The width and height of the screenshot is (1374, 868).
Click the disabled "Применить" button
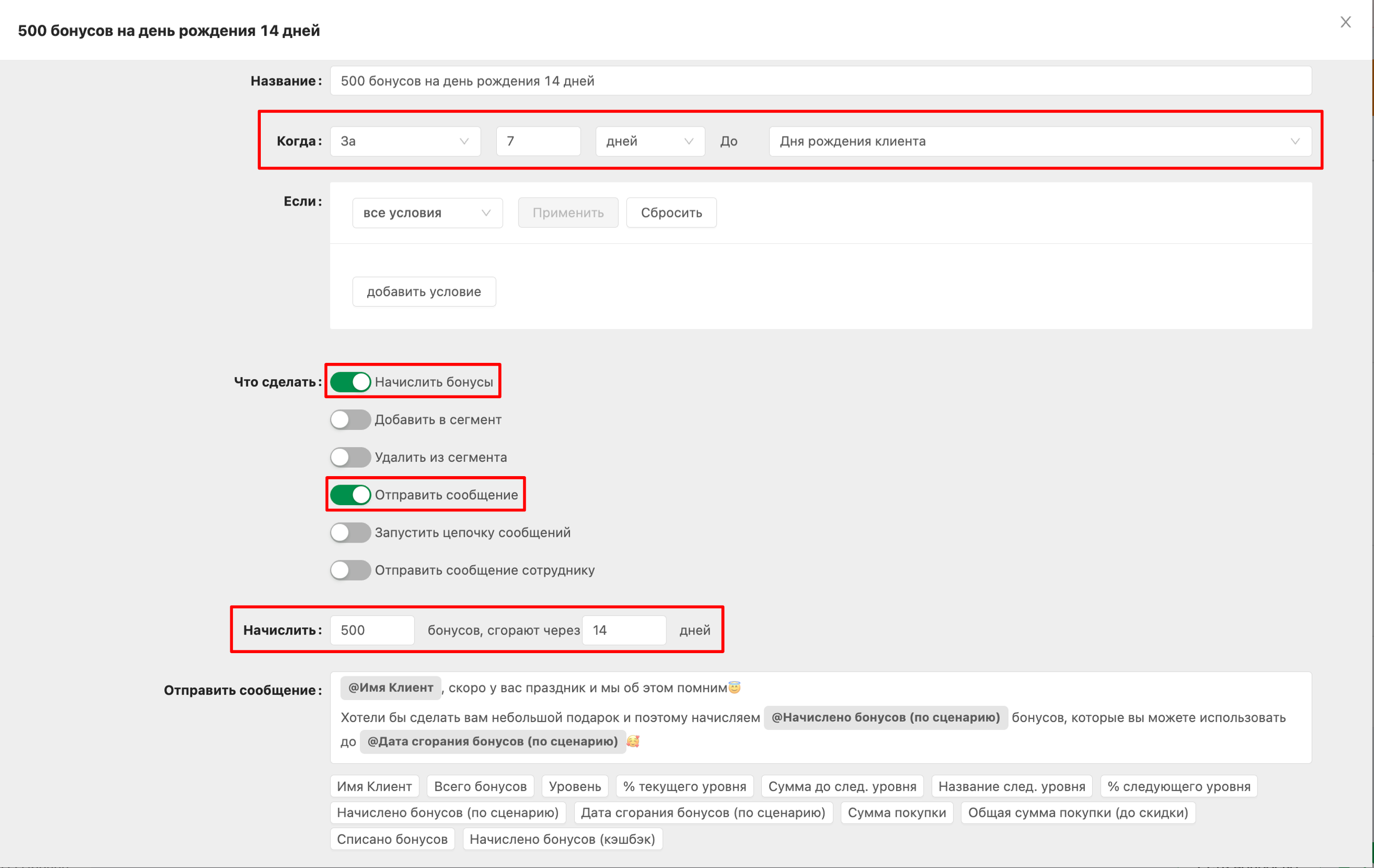pyautogui.click(x=568, y=213)
